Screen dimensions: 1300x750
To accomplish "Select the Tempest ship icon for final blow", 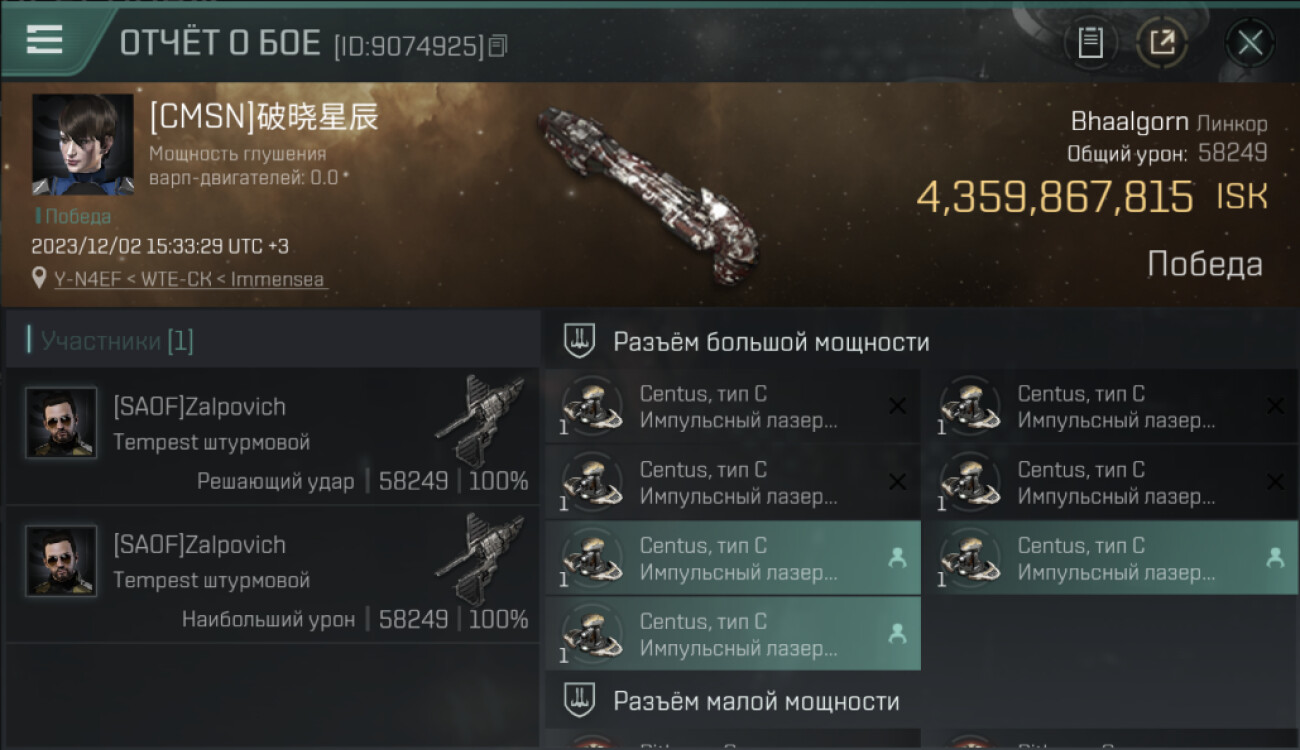I will pos(481,419).
